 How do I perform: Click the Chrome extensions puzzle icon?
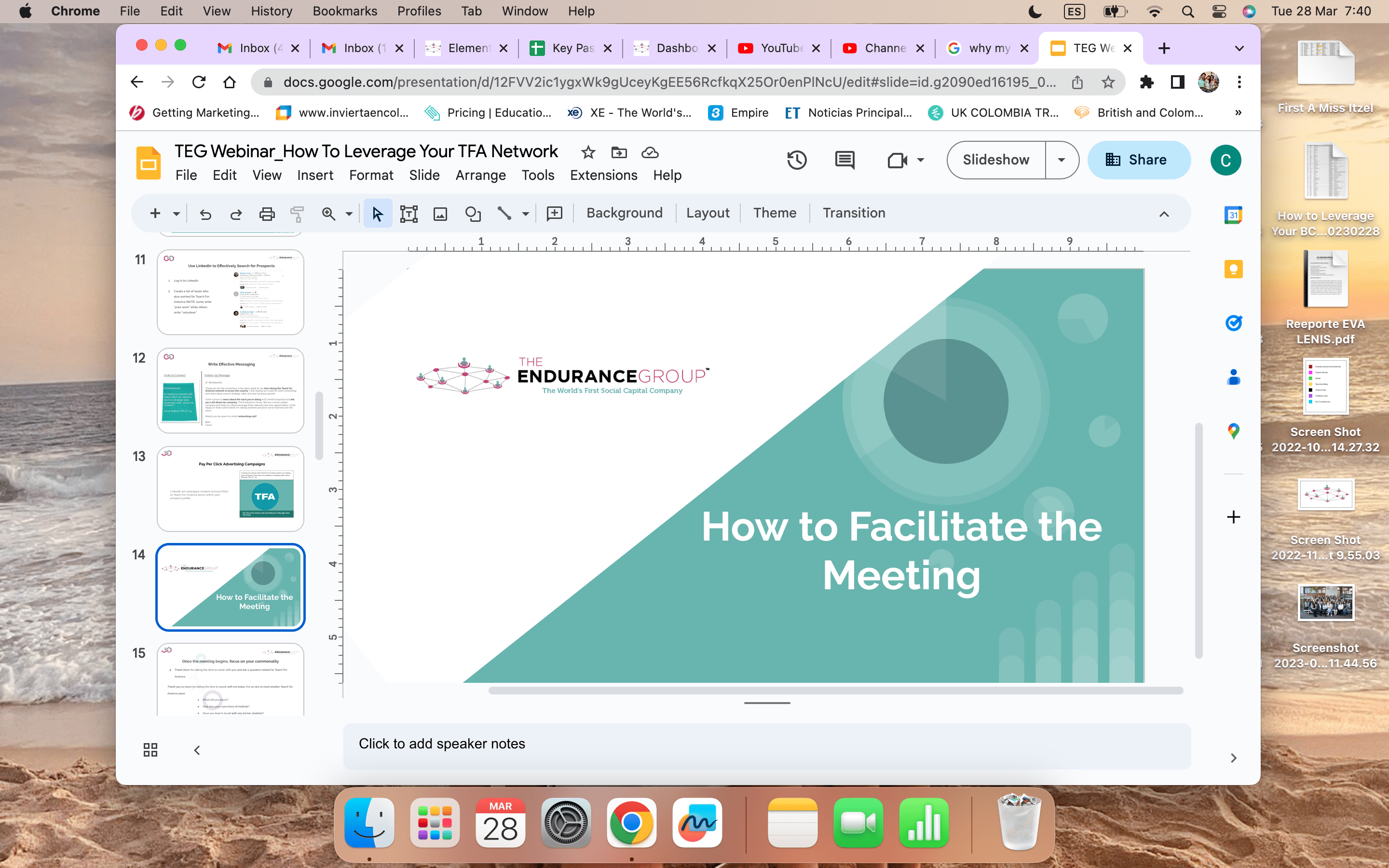[x=1146, y=82]
